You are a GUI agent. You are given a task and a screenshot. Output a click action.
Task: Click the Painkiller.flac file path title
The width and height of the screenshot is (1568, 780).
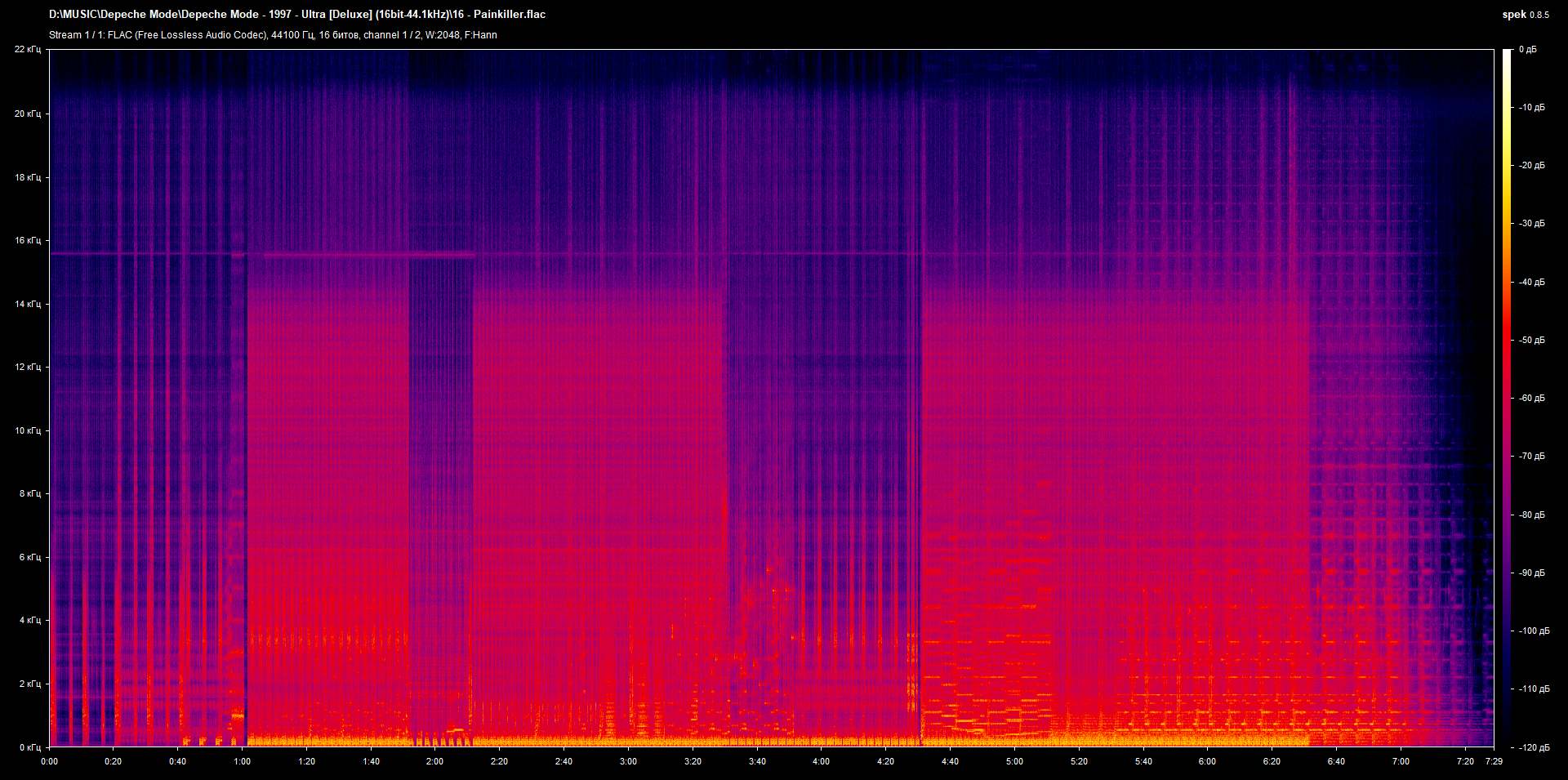[297, 15]
